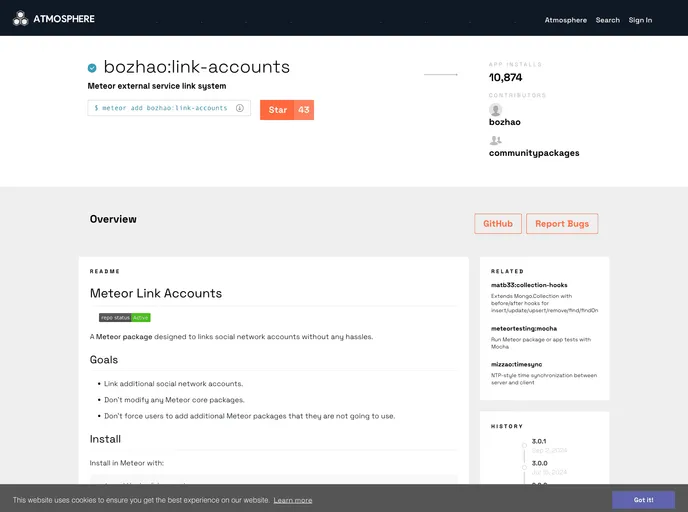The height and width of the screenshot is (512, 688).
Task: Open related package meteortesting:mocha
Action: (524, 329)
